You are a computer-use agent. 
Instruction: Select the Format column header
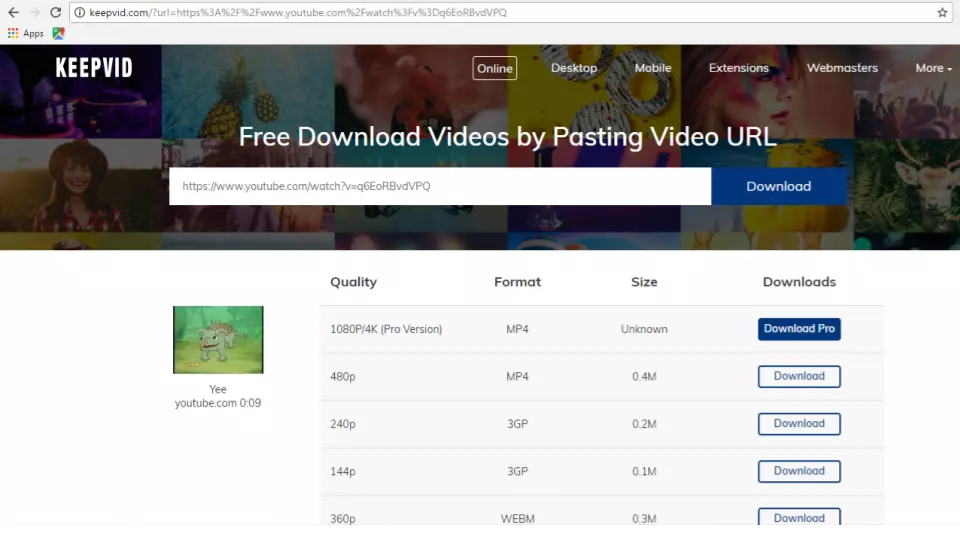pyautogui.click(x=517, y=282)
